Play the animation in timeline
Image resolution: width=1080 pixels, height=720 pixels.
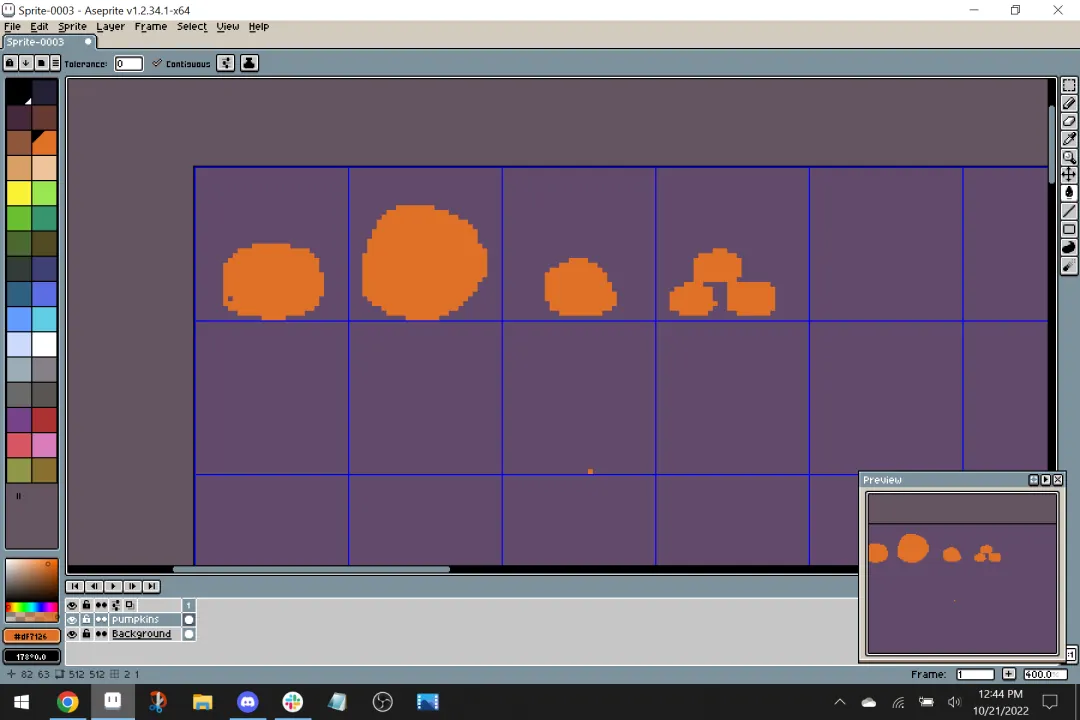[113, 586]
